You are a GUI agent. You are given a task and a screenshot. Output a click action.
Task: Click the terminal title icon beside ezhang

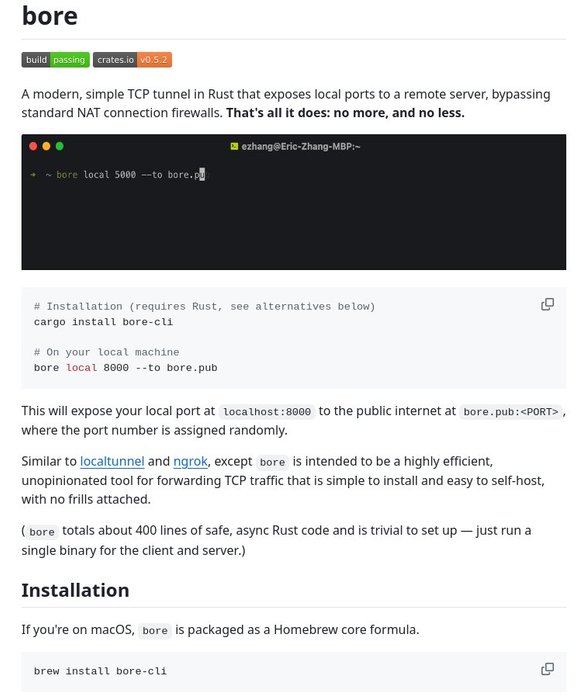(234, 146)
